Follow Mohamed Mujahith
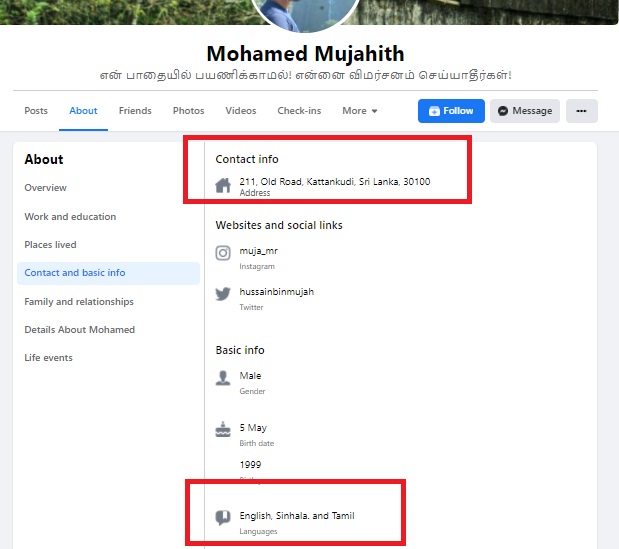Image resolution: width=619 pixels, height=549 pixels. tap(451, 111)
